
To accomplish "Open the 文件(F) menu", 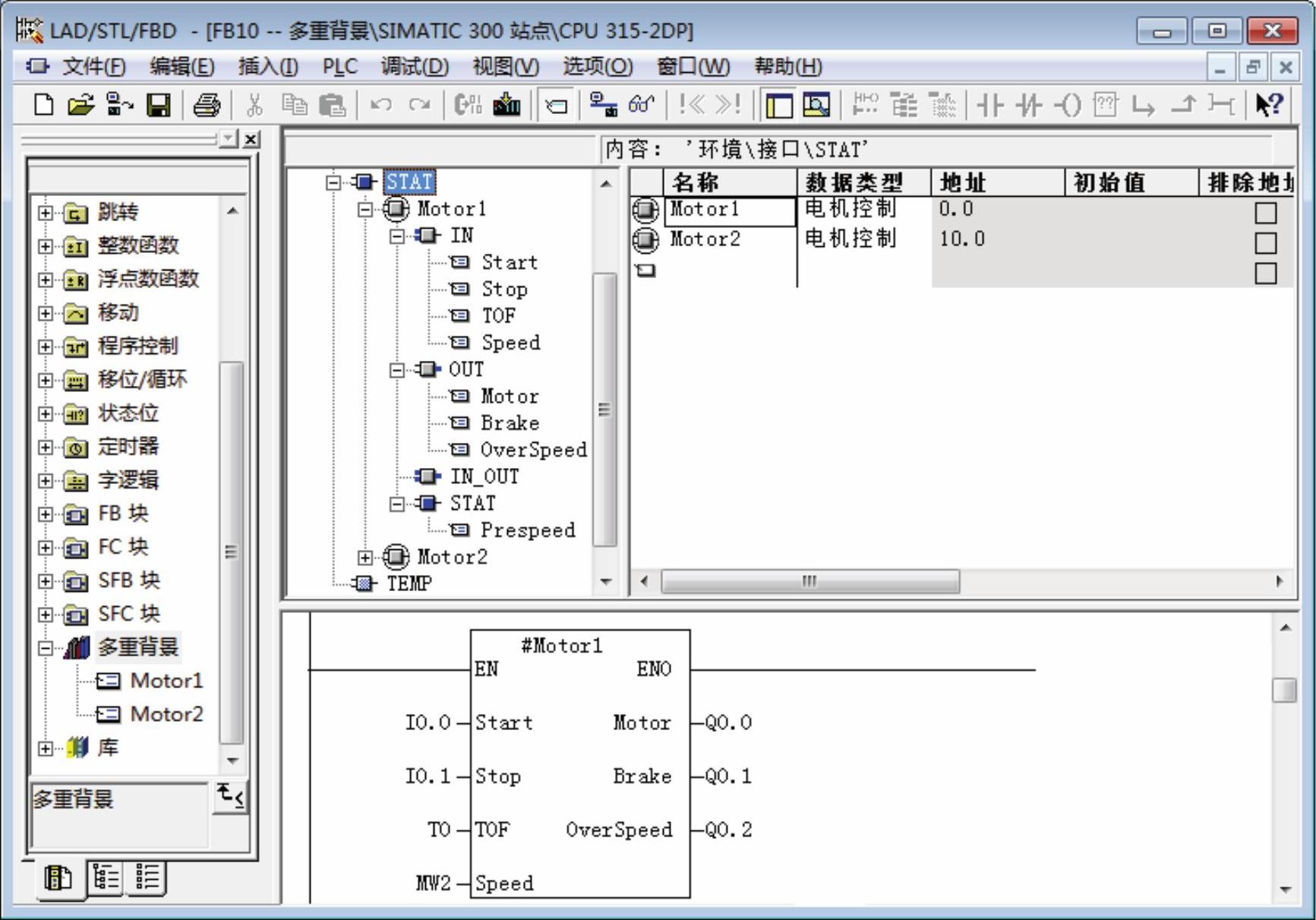I will (93, 67).
